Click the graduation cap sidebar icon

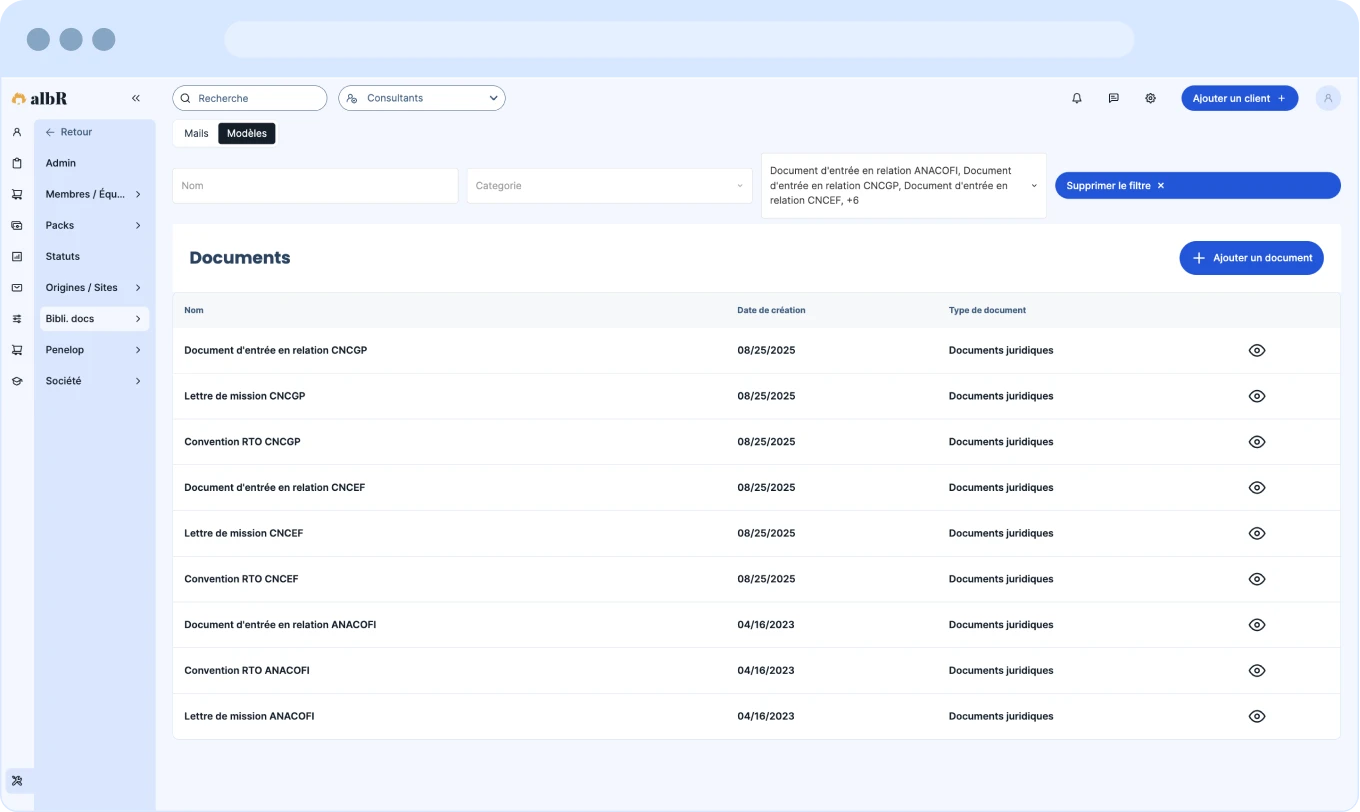(x=17, y=381)
